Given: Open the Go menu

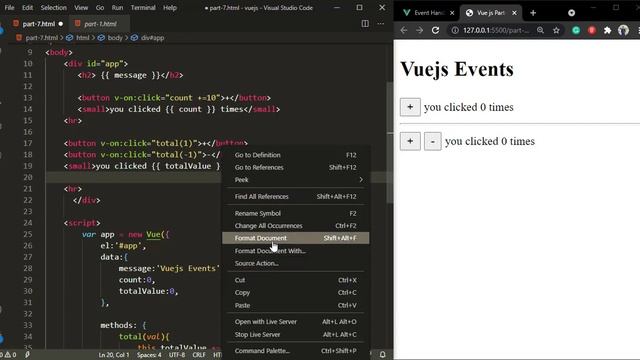Looking at the screenshot, I should 100,7.
